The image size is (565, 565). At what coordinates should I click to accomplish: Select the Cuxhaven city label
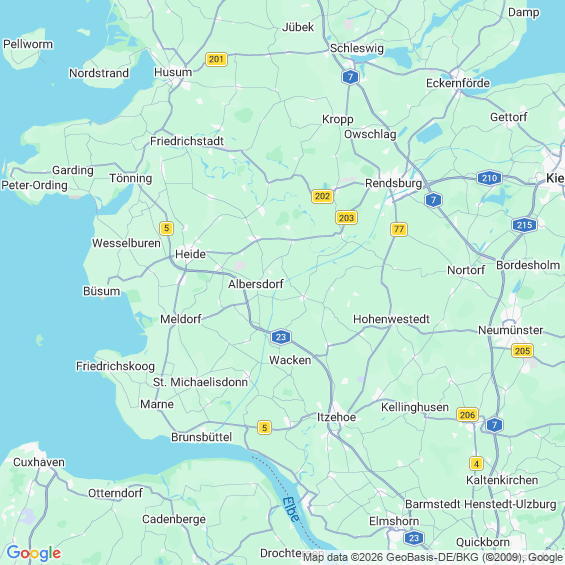point(39,462)
